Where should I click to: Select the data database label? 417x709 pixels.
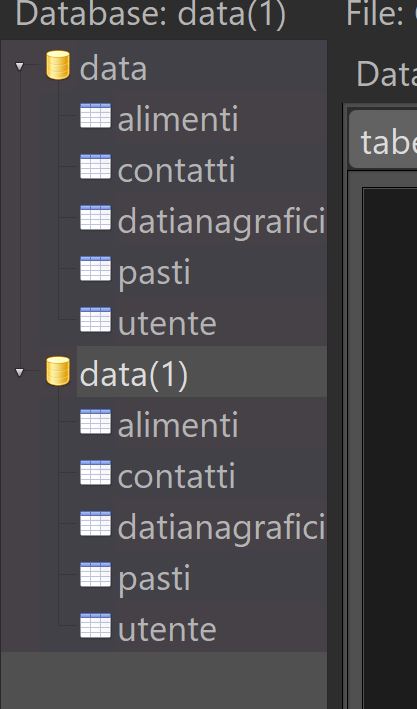tap(113, 68)
